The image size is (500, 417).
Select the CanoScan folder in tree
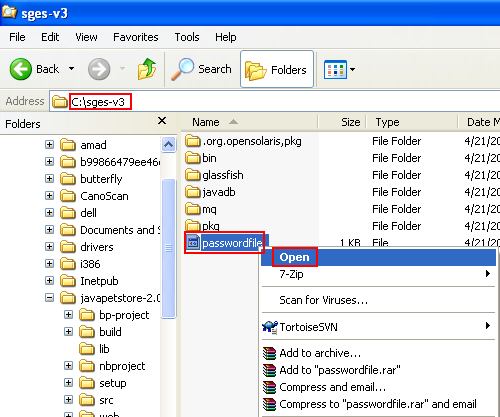pyautogui.click(x=94, y=196)
